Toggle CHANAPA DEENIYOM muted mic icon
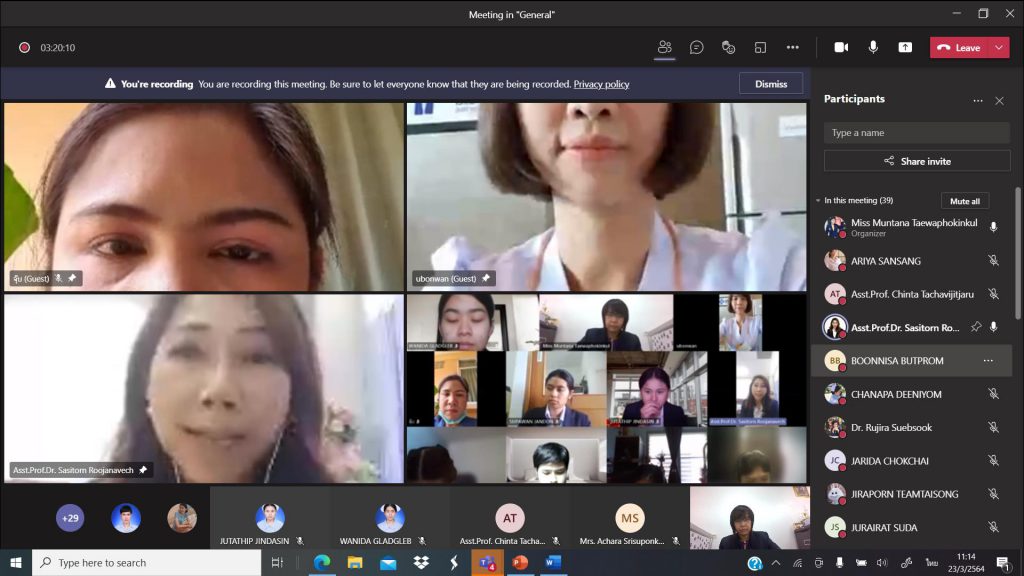This screenshot has width=1024, height=576. (993, 394)
